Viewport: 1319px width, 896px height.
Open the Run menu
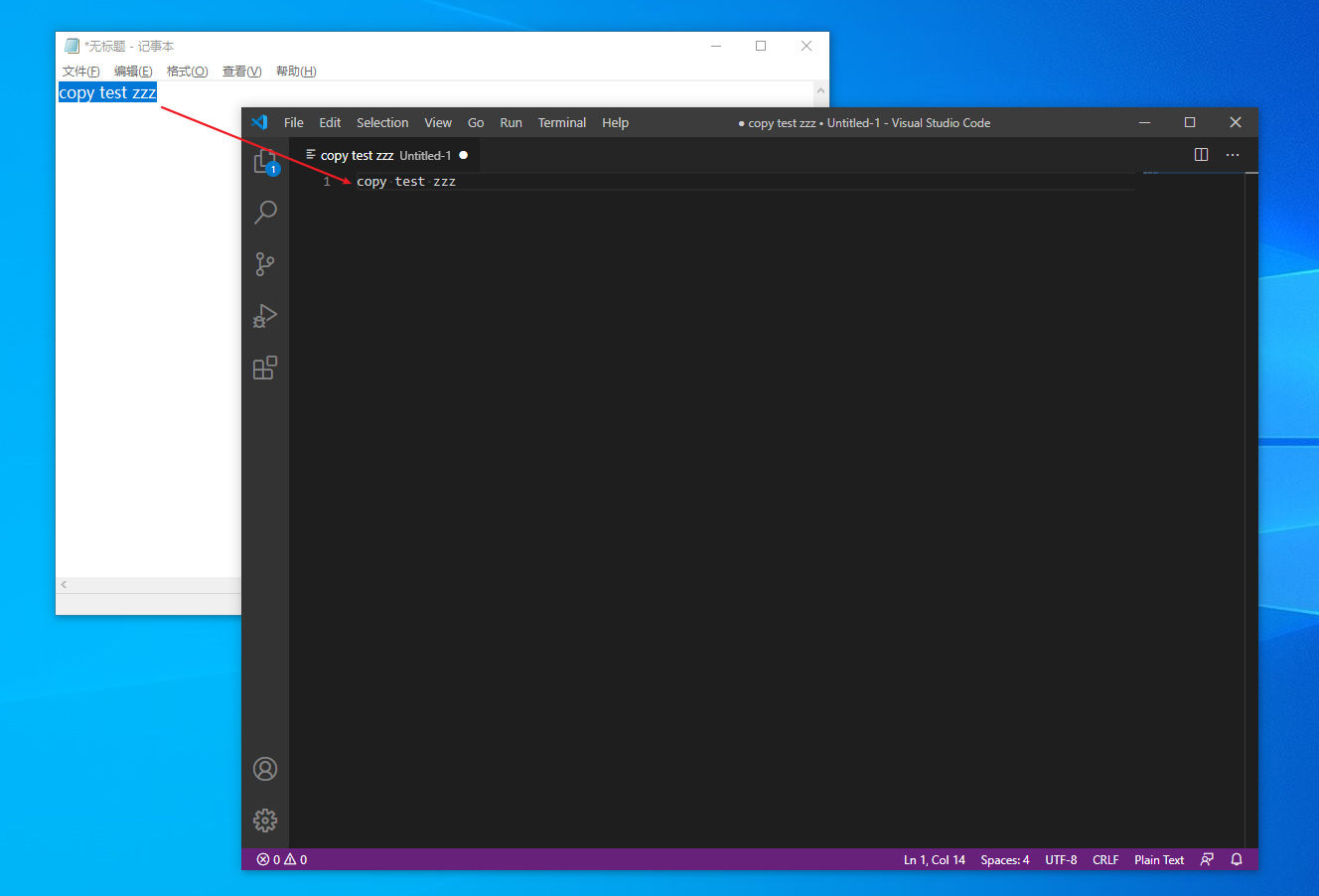click(511, 122)
